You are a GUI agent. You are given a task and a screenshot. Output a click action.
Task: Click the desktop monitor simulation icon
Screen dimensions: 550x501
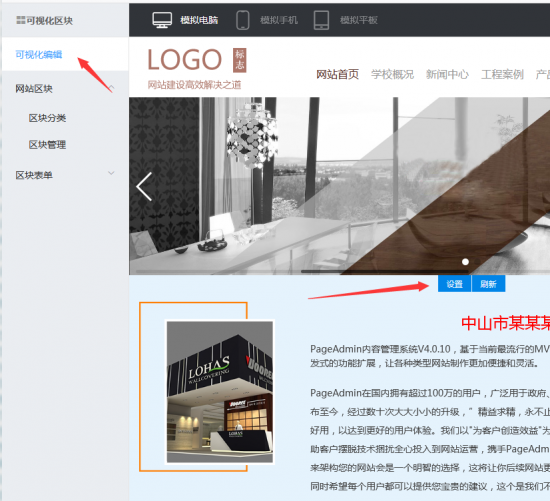coord(162,20)
